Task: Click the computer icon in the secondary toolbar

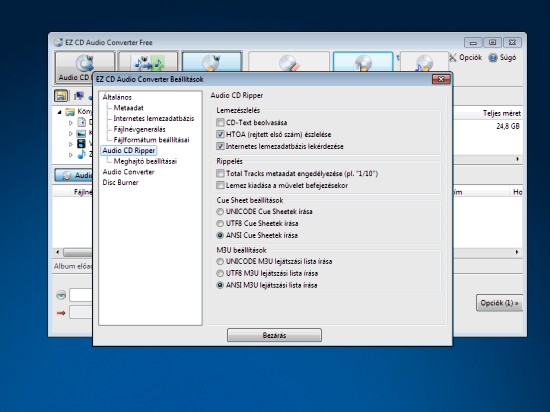Action: tap(79, 96)
